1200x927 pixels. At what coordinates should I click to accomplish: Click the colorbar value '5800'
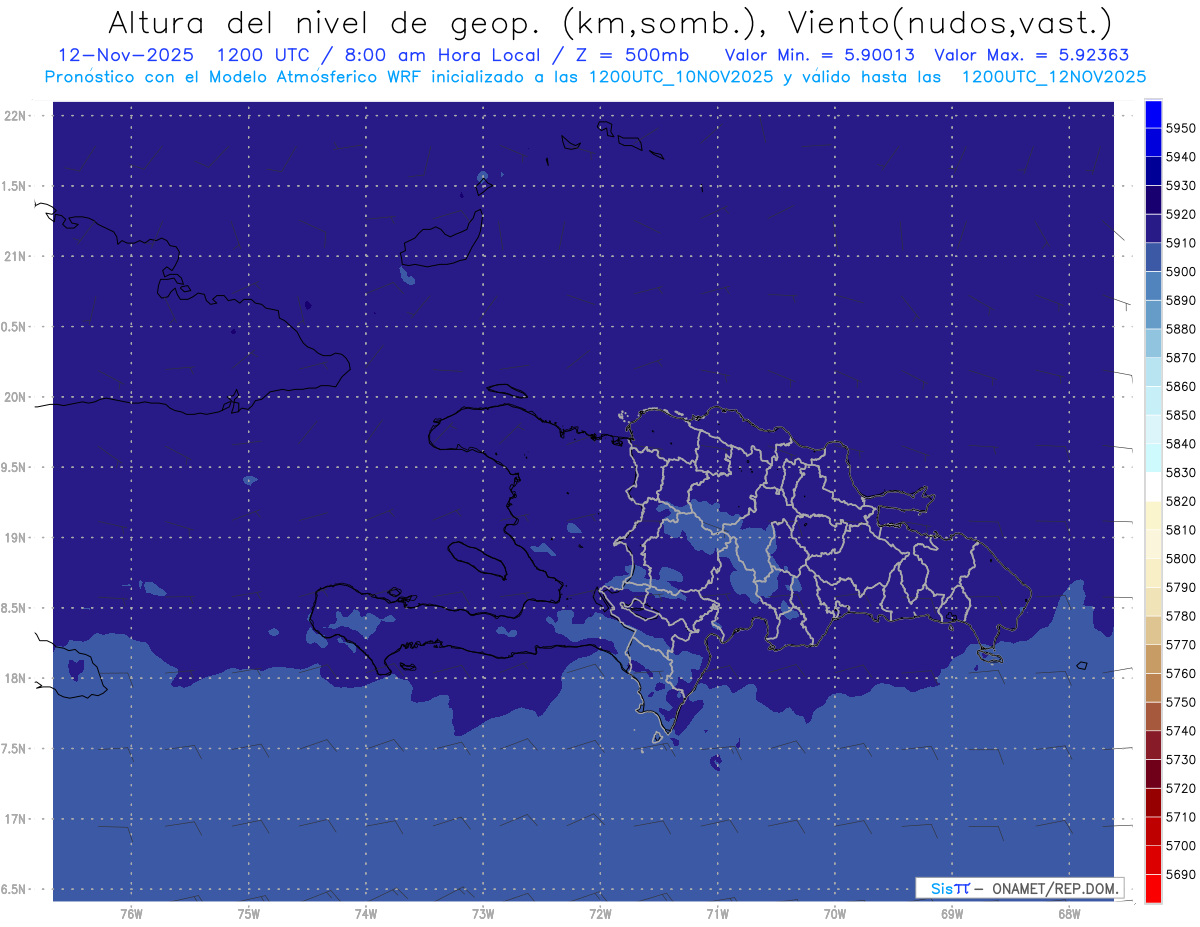tap(1181, 559)
